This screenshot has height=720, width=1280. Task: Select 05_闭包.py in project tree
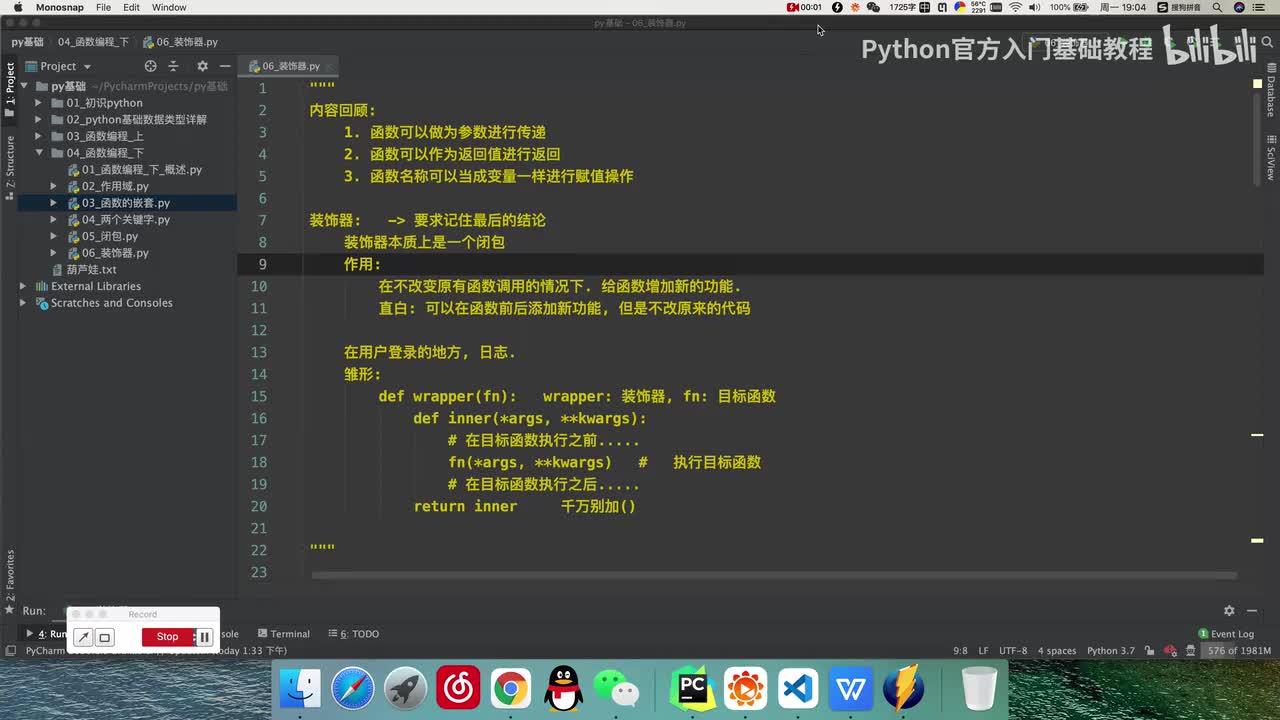point(102,237)
